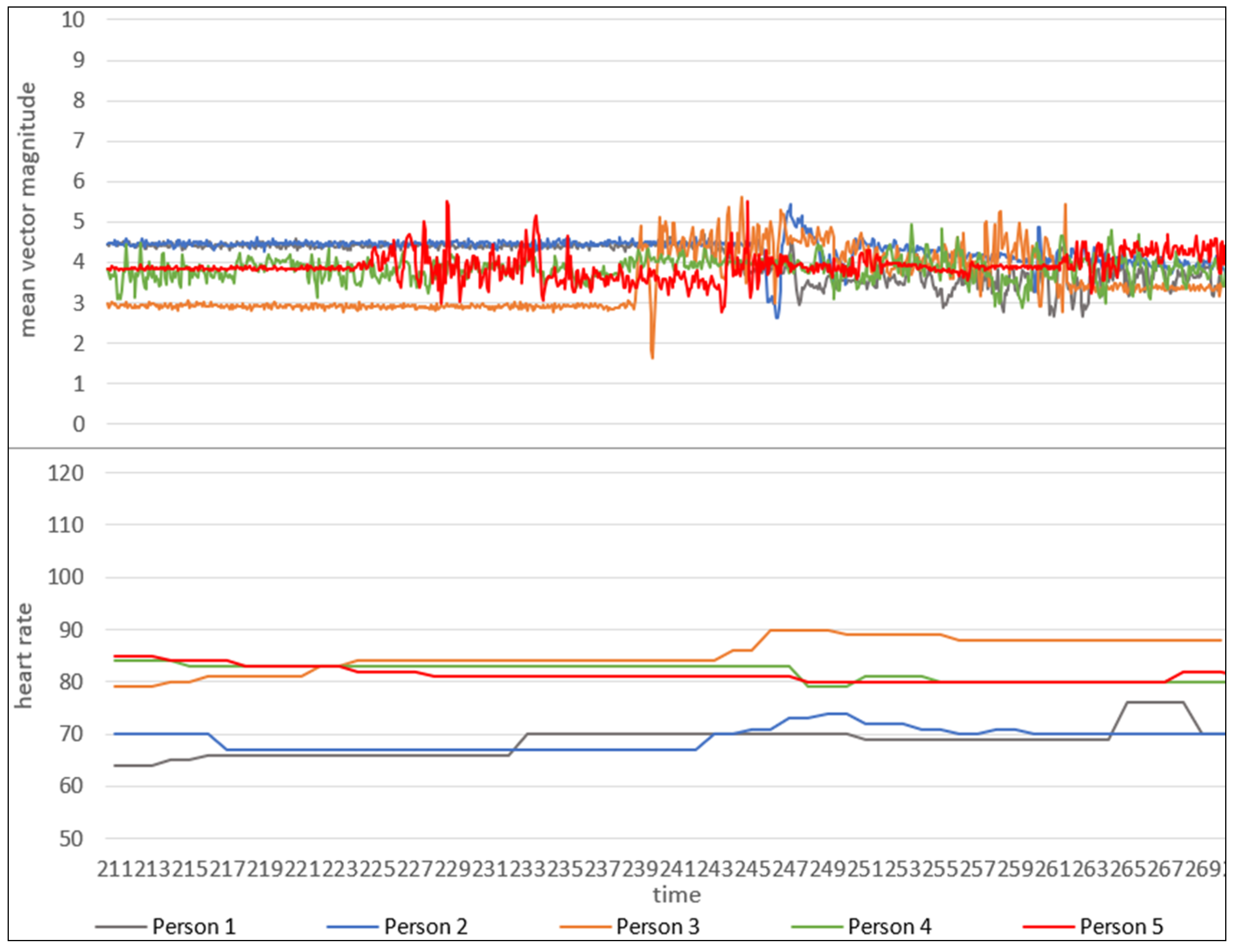Click the 10 tick label on upper chart
This screenshot has height=952, width=1236.
pyautogui.click(x=73, y=20)
